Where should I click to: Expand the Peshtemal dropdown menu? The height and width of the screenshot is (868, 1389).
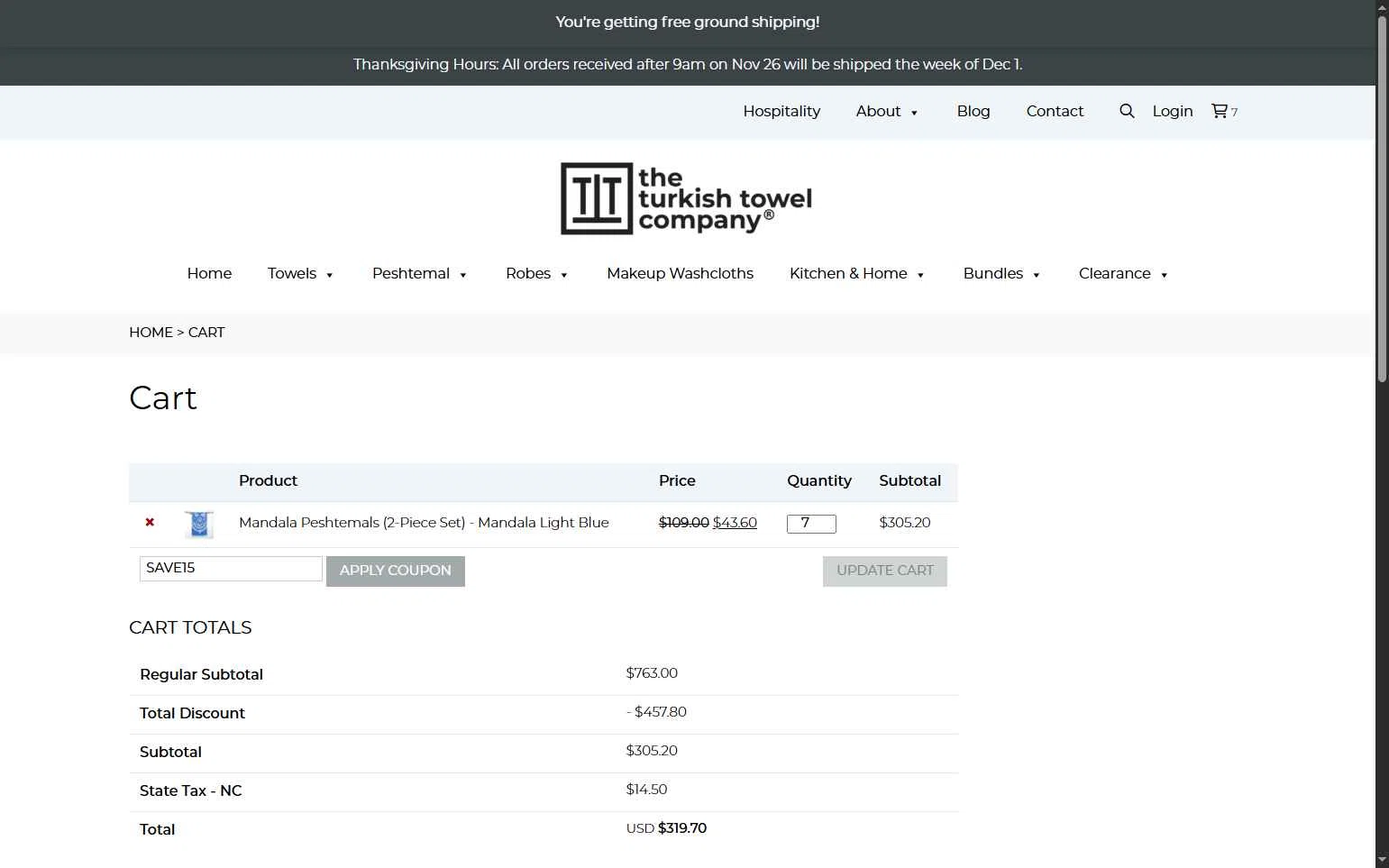coord(419,273)
